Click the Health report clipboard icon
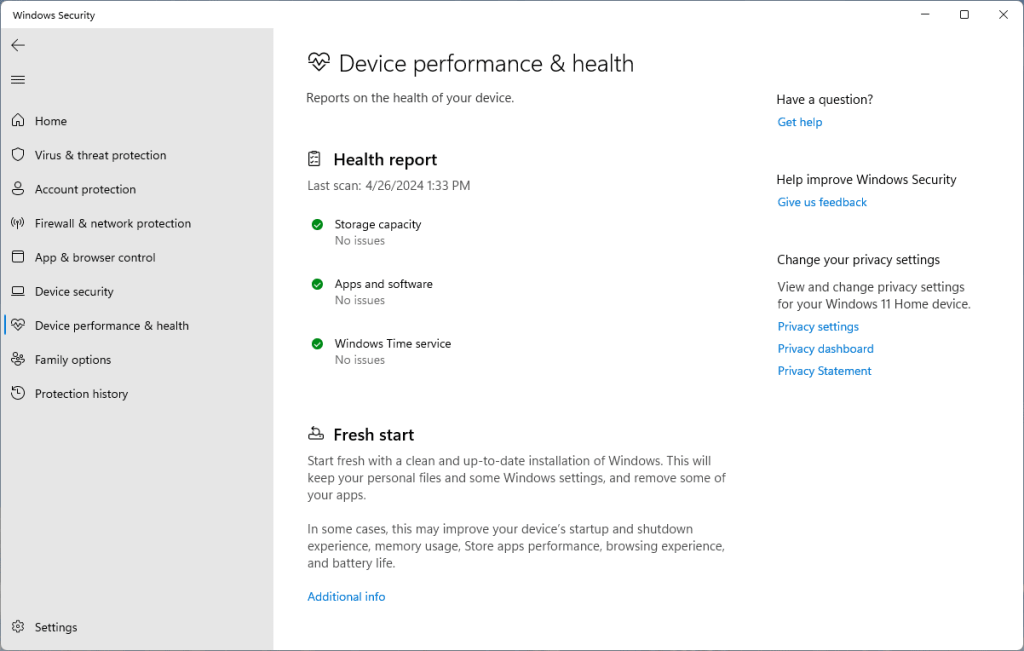1024x651 pixels. tap(314, 159)
